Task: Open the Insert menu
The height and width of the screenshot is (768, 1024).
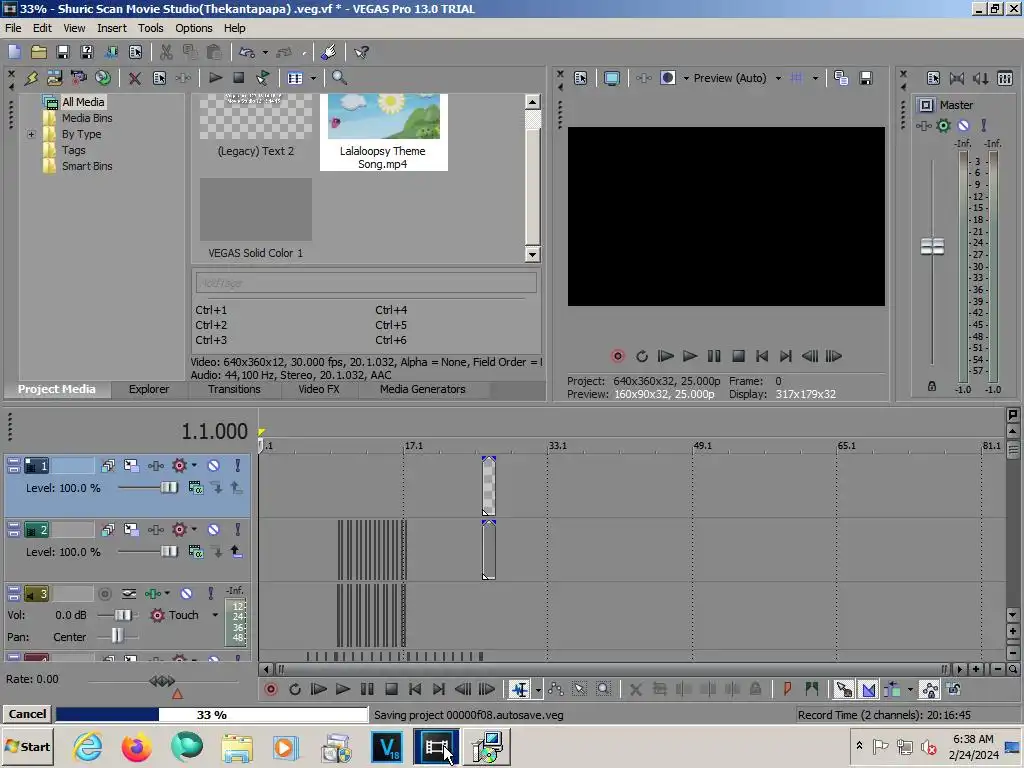Action: tap(112, 28)
